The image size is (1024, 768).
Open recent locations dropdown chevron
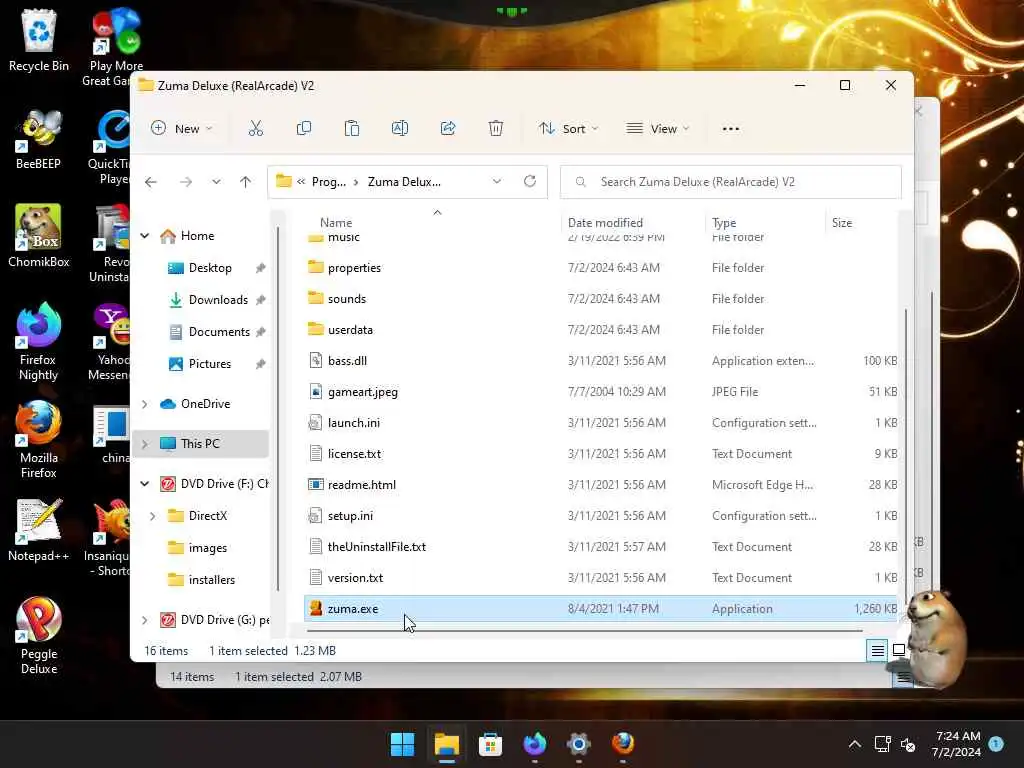216,182
